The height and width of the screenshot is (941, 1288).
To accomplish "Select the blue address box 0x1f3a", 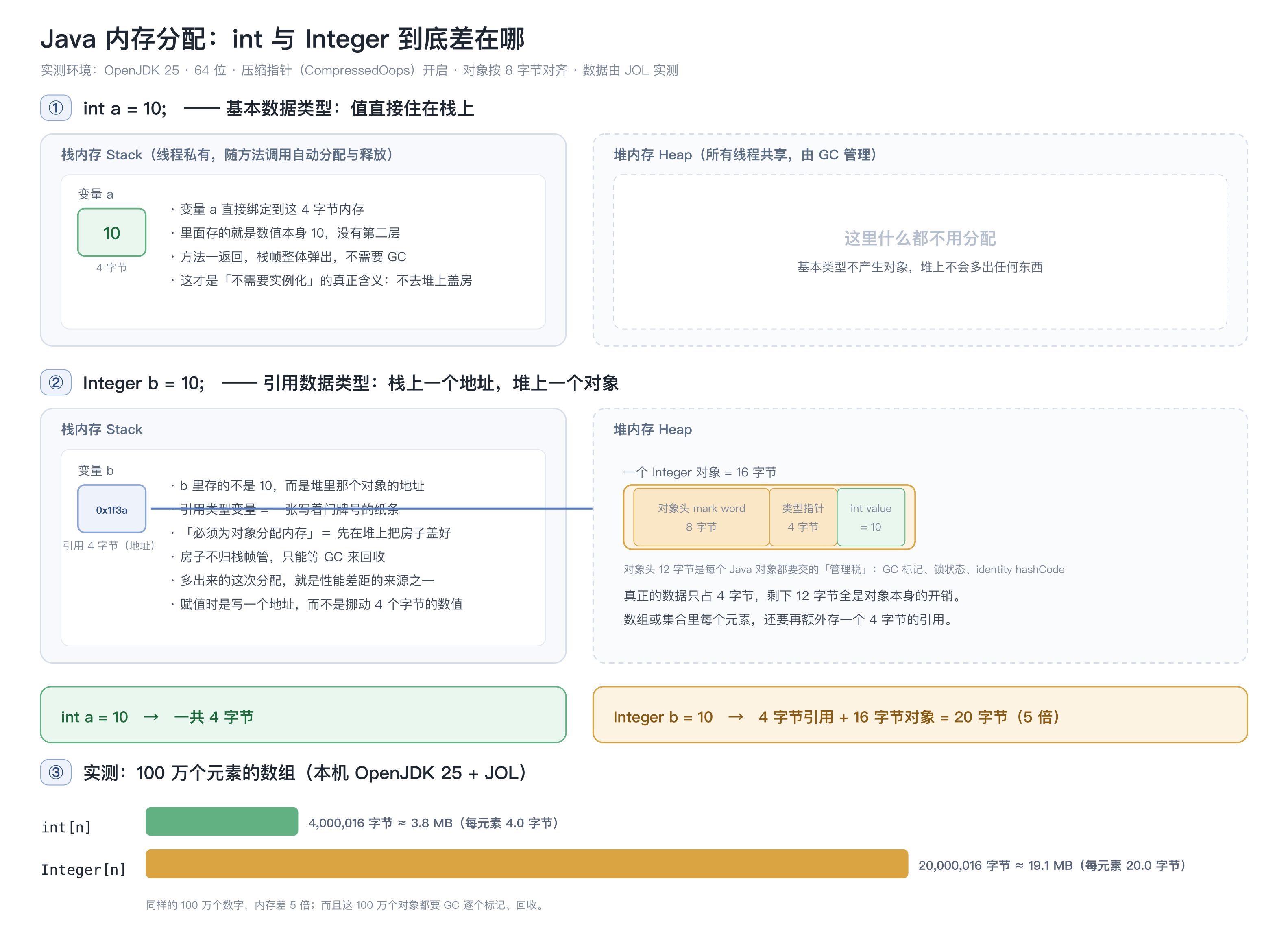I will click(111, 509).
